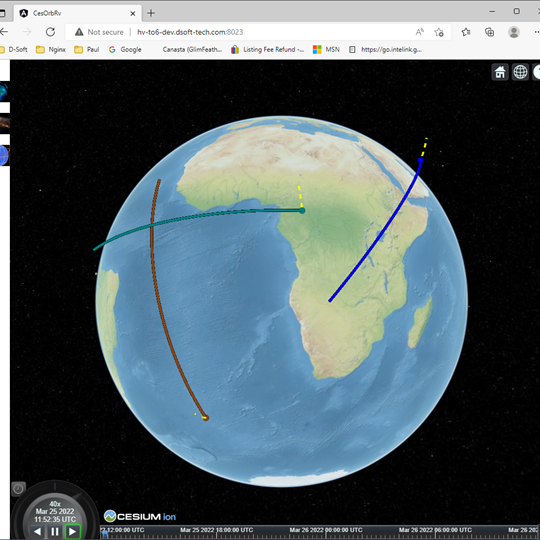Image resolution: width=540 pixels, height=540 pixels.
Task: Click the reverse playback arrow
Action: [x=38, y=531]
